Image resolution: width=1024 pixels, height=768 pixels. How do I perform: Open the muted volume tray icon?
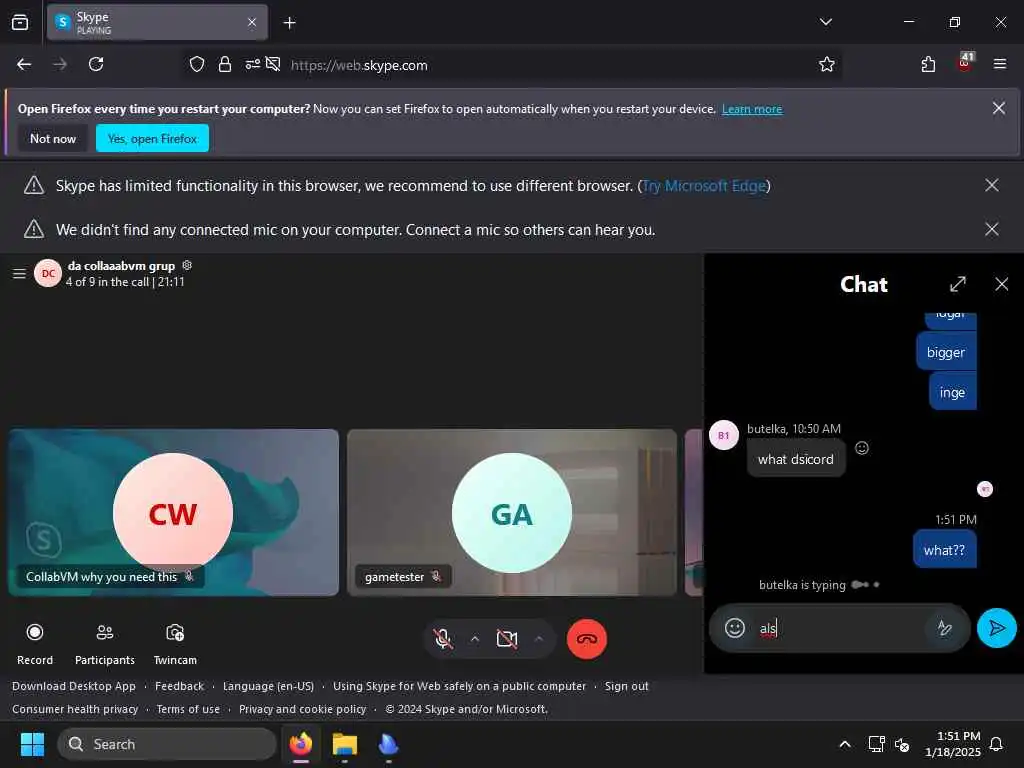902,744
